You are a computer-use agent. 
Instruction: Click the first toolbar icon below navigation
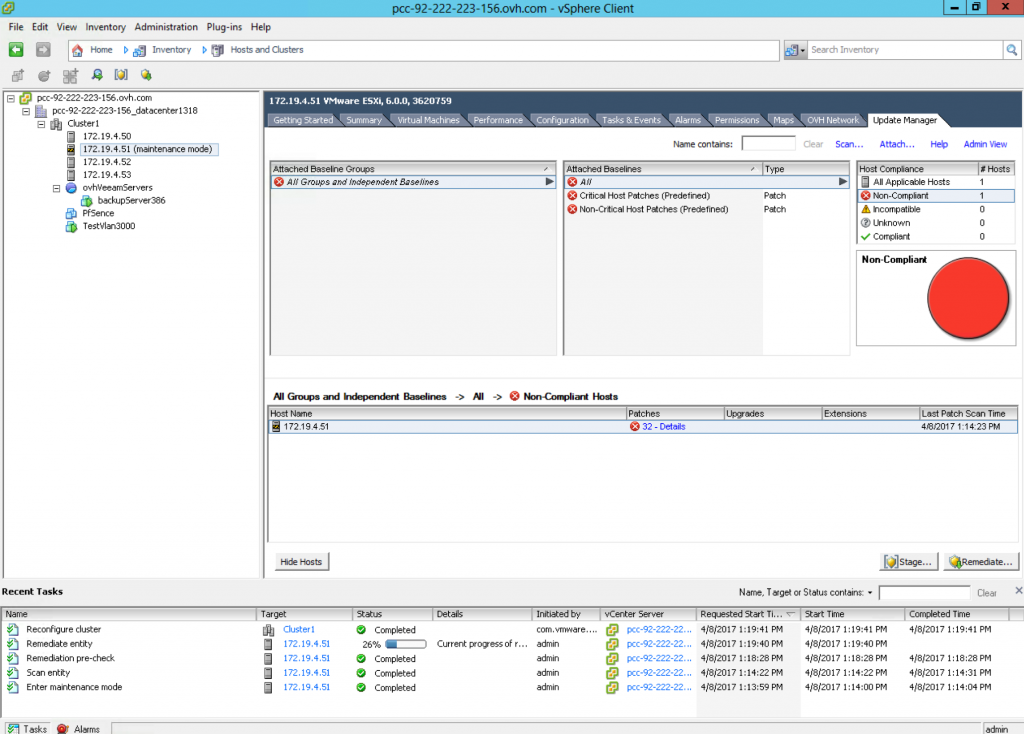pyautogui.click(x=18, y=76)
